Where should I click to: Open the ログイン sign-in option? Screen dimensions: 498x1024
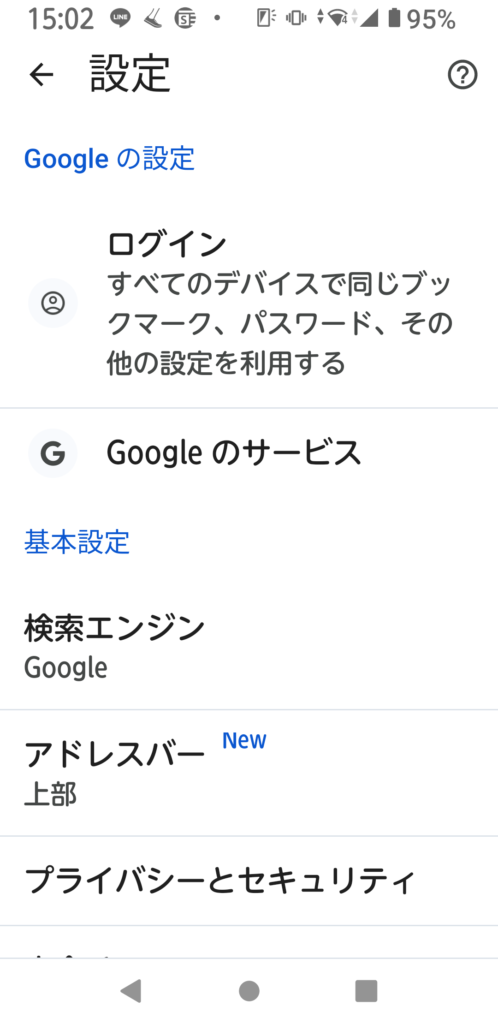249,303
